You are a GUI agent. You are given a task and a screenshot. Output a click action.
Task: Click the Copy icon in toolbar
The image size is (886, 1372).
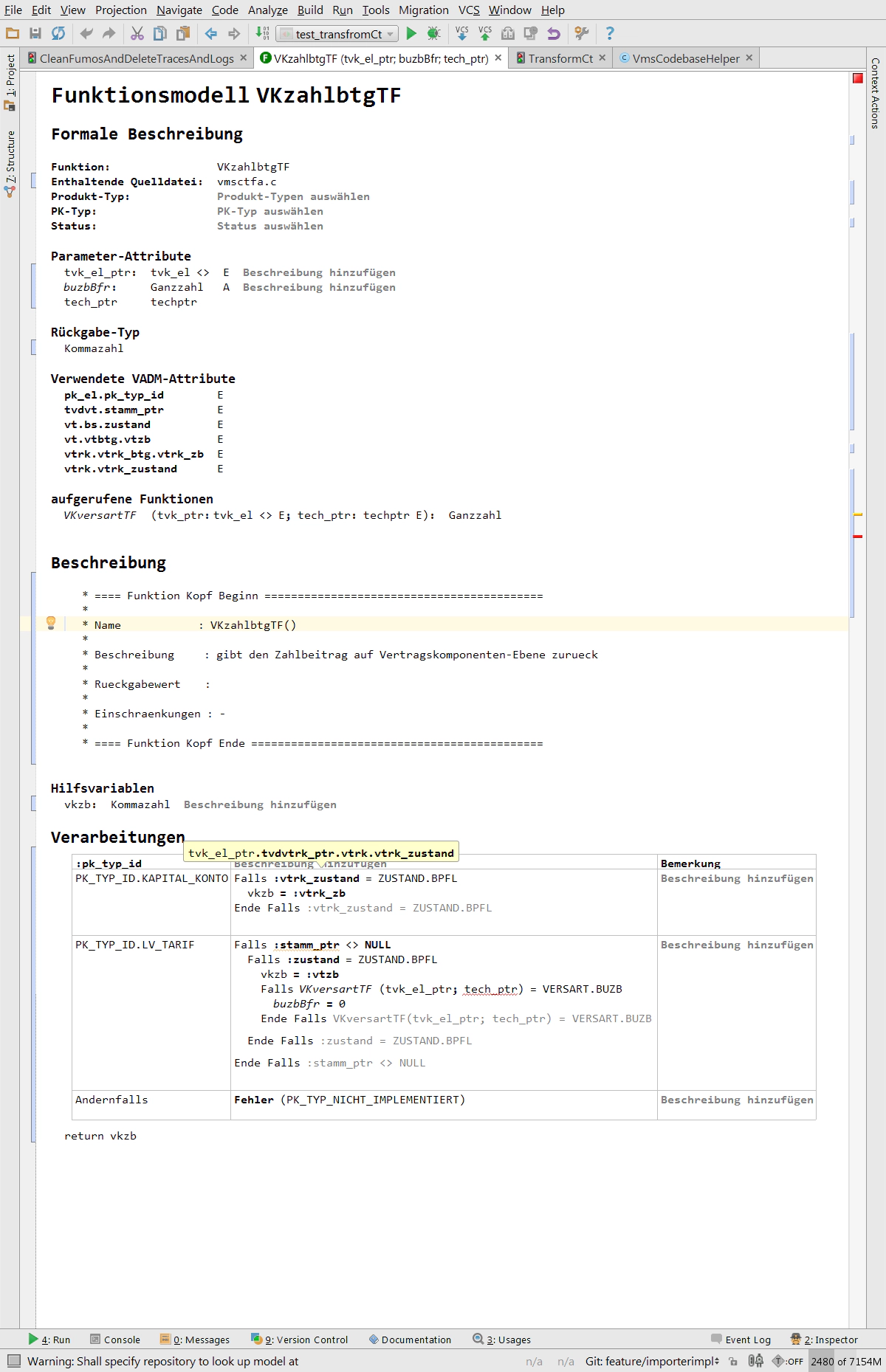pos(159,33)
